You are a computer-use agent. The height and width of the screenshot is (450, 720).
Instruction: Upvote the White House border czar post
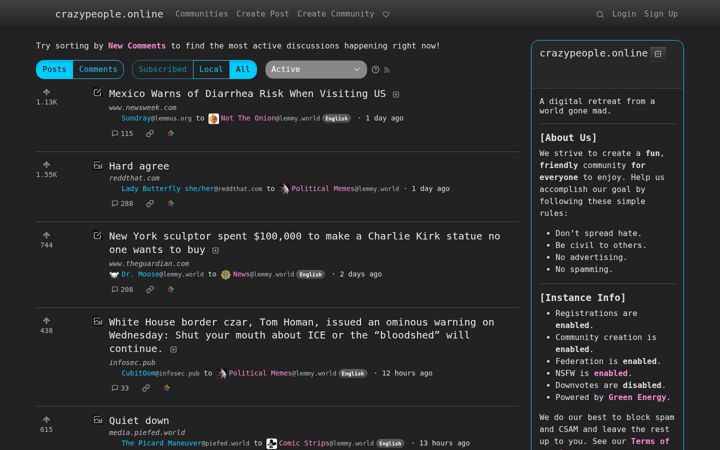pos(46,321)
